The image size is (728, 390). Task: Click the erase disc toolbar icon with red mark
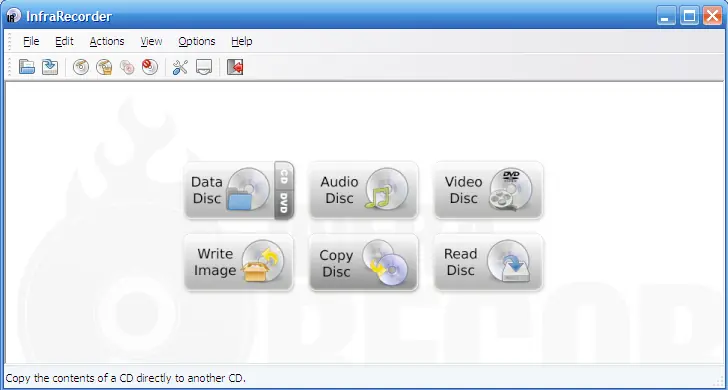click(x=150, y=67)
